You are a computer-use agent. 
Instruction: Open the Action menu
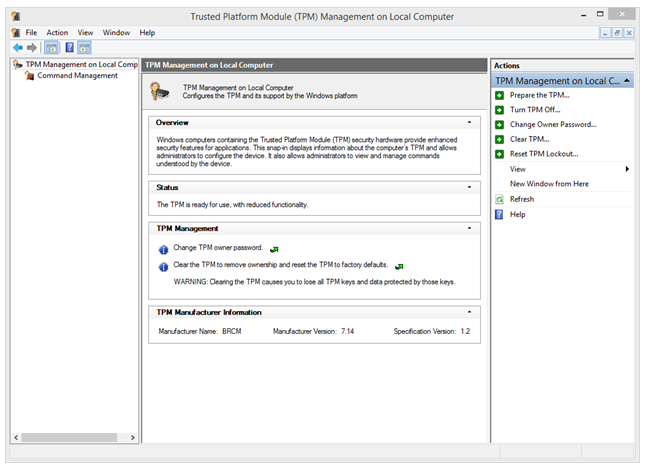(x=57, y=32)
